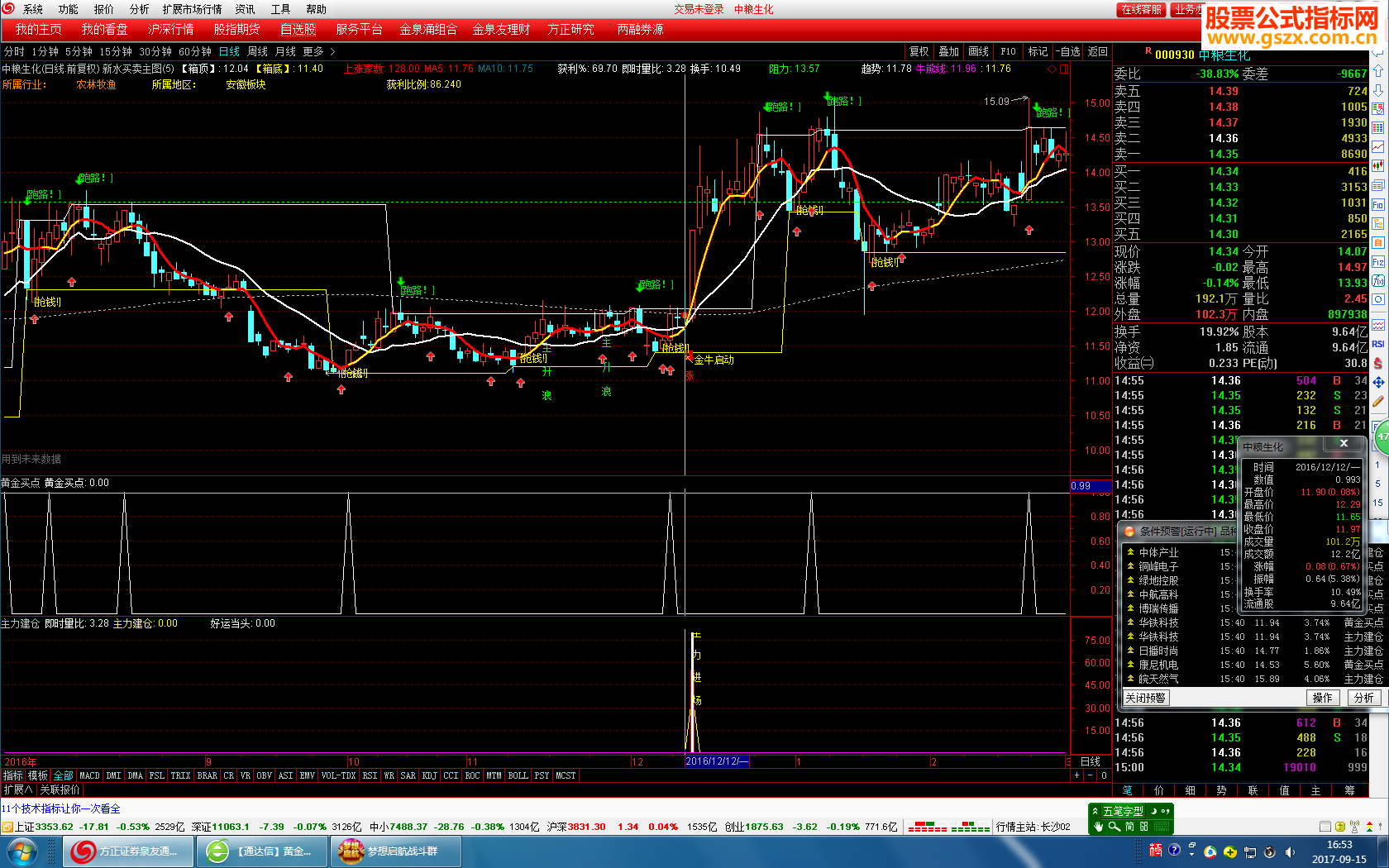The height and width of the screenshot is (868, 1389).
Task: Click the multi-window icon in right toolbar
Action: coord(1378,185)
